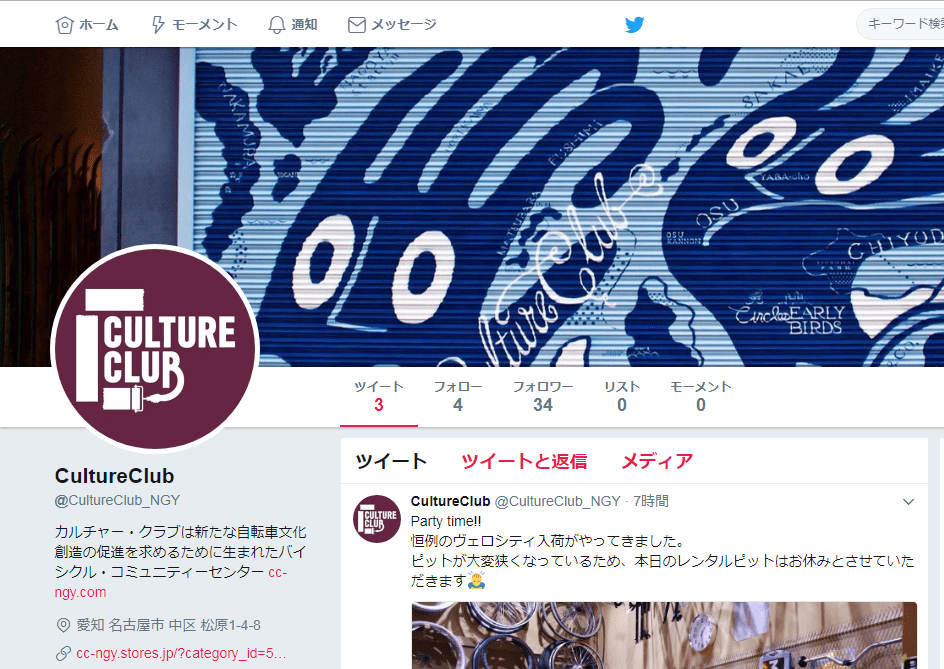The height and width of the screenshot is (669, 944).
Task: Open the フォロー count tab
Action: tap(458, 396)
